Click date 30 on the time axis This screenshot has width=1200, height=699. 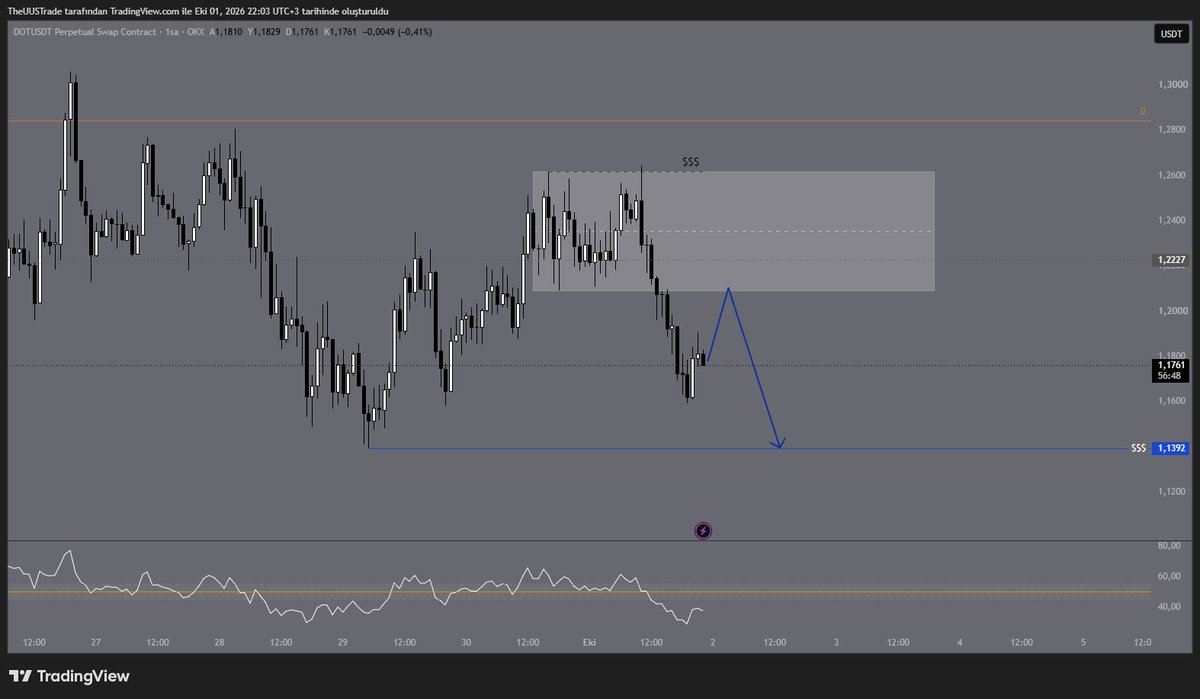coord(466,642)
